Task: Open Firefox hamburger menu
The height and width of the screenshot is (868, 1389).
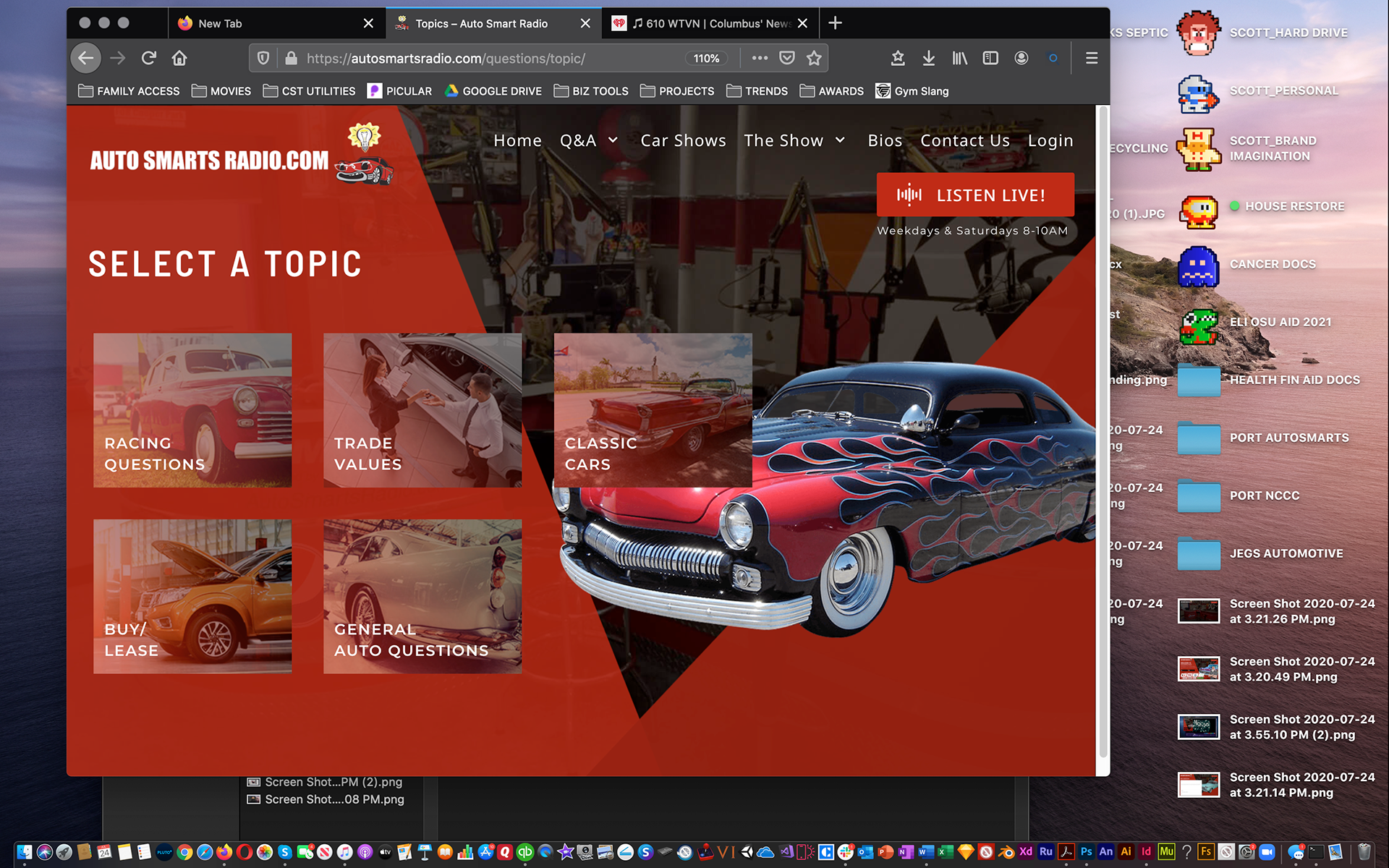Action: [x=1092, y=58]
